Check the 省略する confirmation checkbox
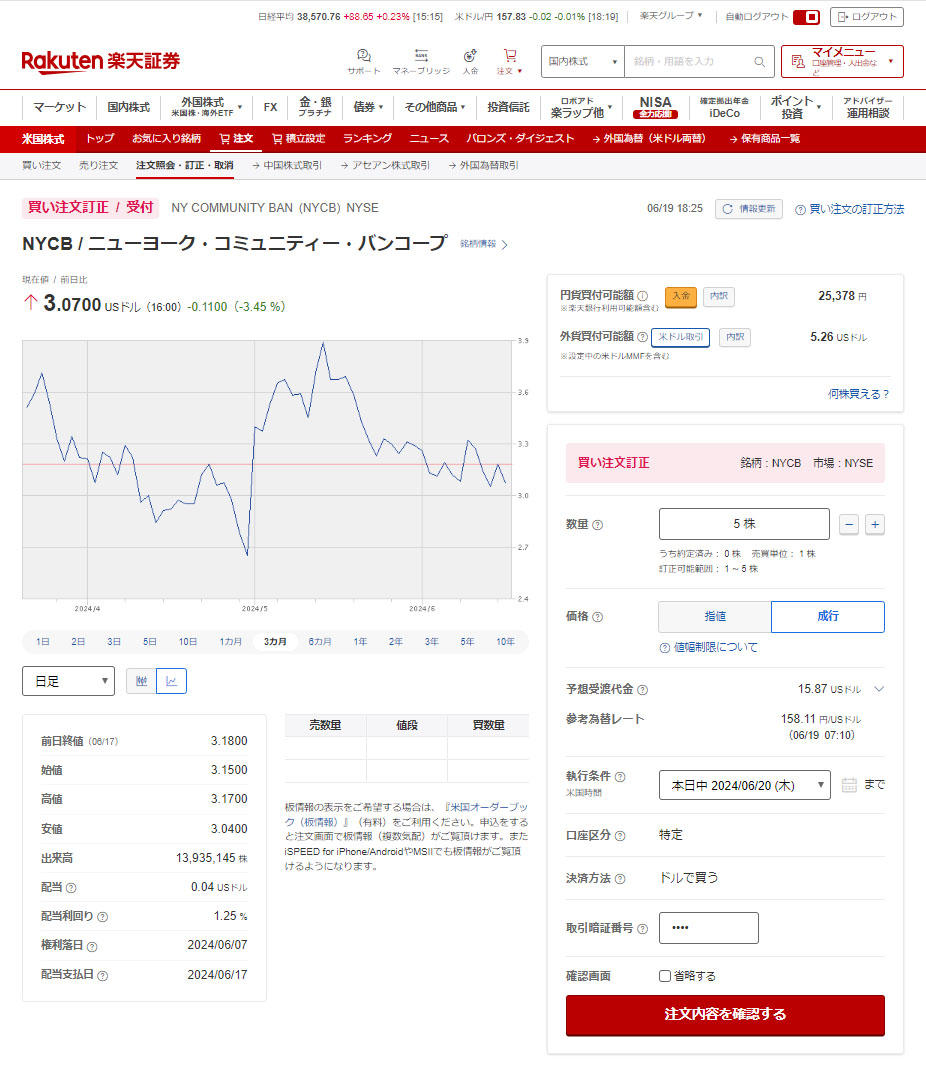The height and width of the screenshot is (1068, 926). [665, 976]
